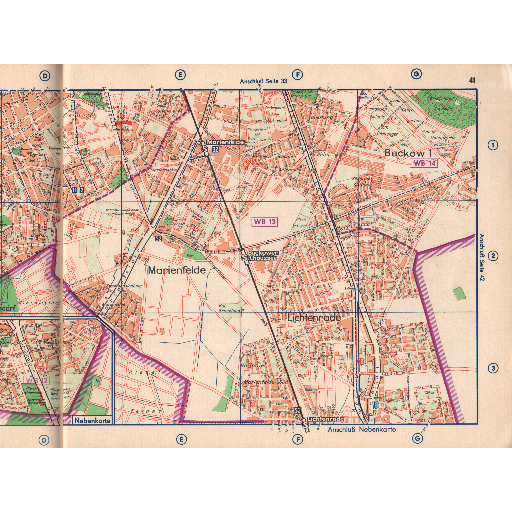The width and height of the screenshot is (512, 512).
Task: Click the Anschluß Seite 33 reference
Action: point(264,81)
